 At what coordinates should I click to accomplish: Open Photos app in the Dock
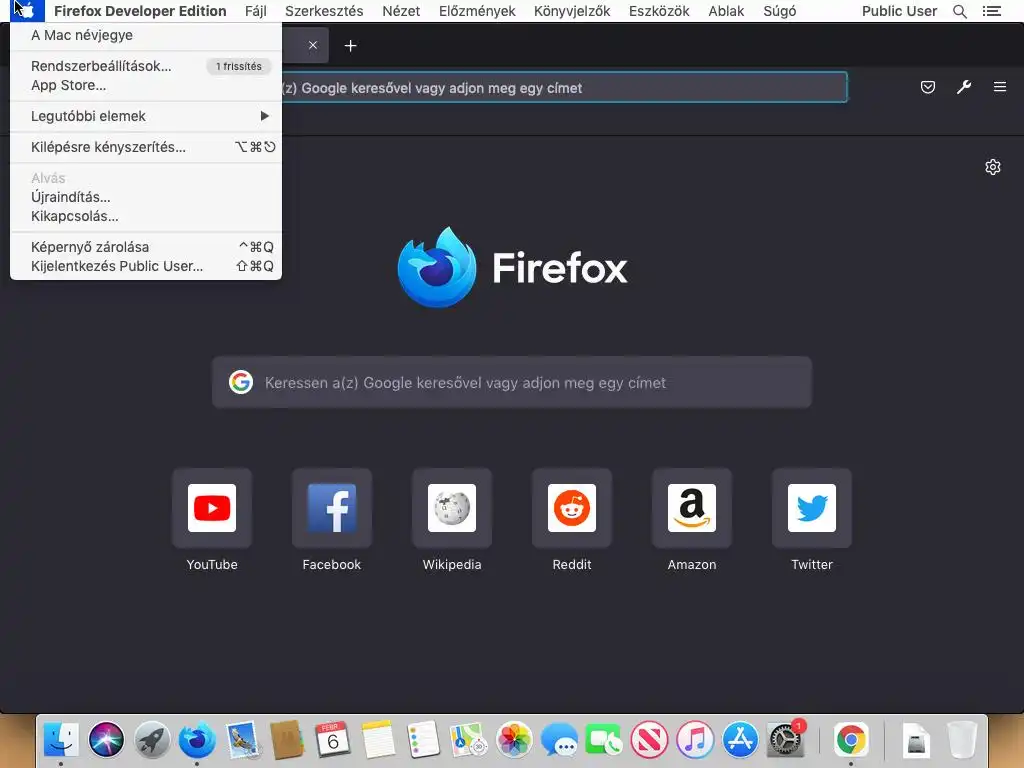[514, 740]
